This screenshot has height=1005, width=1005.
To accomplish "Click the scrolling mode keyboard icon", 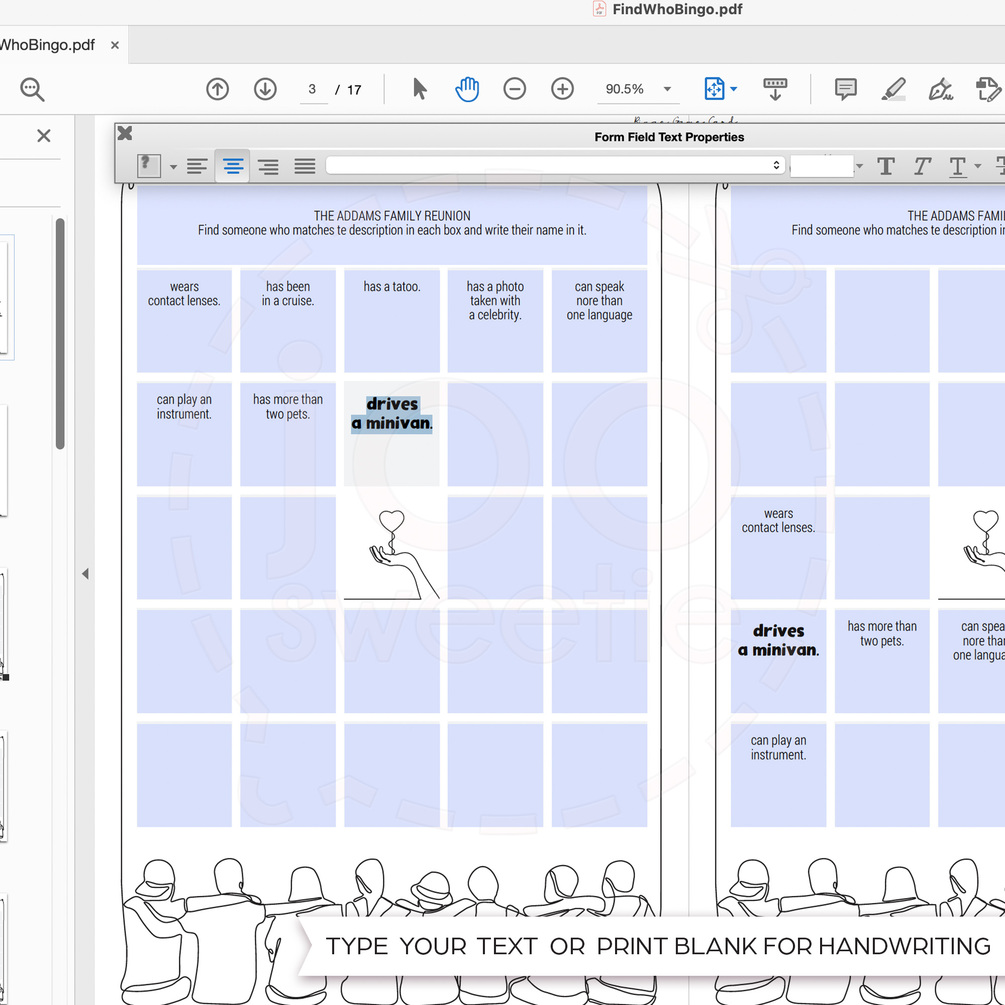I will pos(775,89).
